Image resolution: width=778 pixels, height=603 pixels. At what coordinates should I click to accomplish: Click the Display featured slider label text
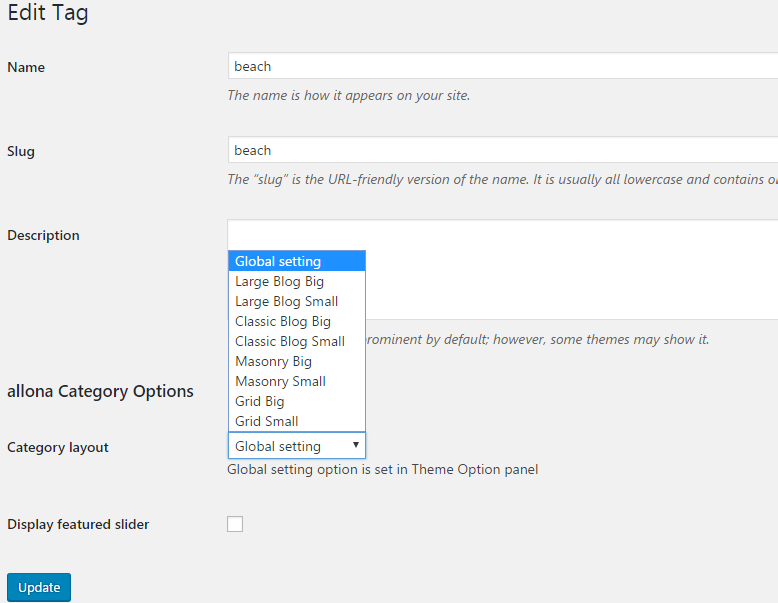pyautogui.click(x=78, y=524)
